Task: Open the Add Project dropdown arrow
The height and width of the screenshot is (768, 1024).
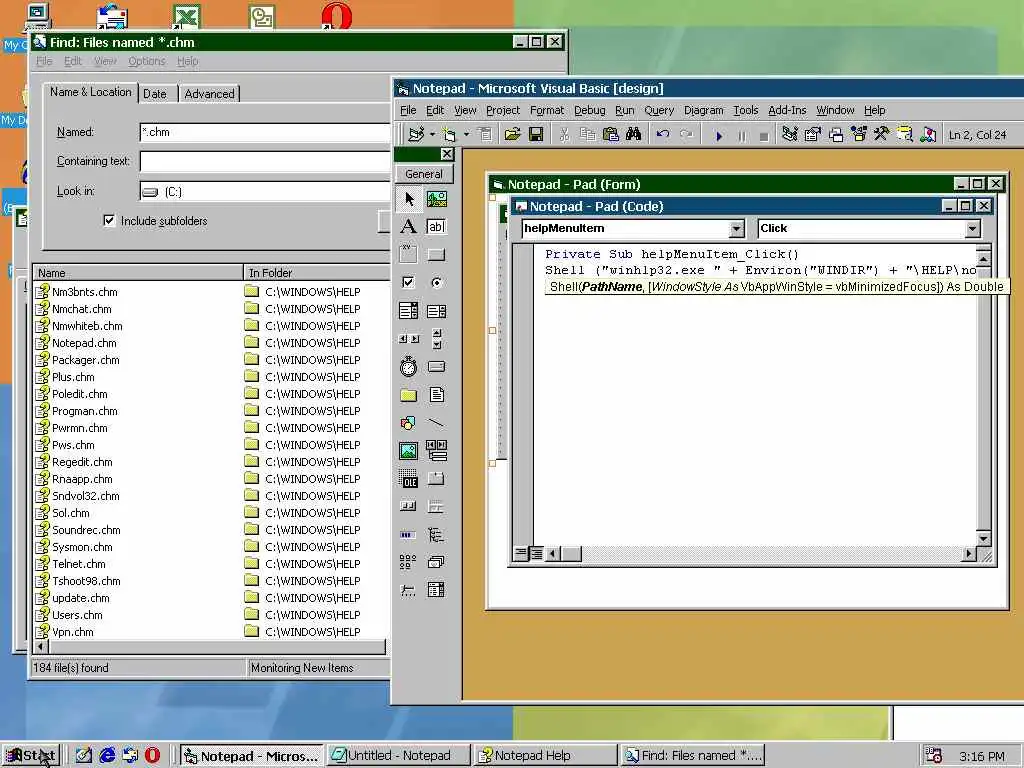Action: [x=432, y=135]
